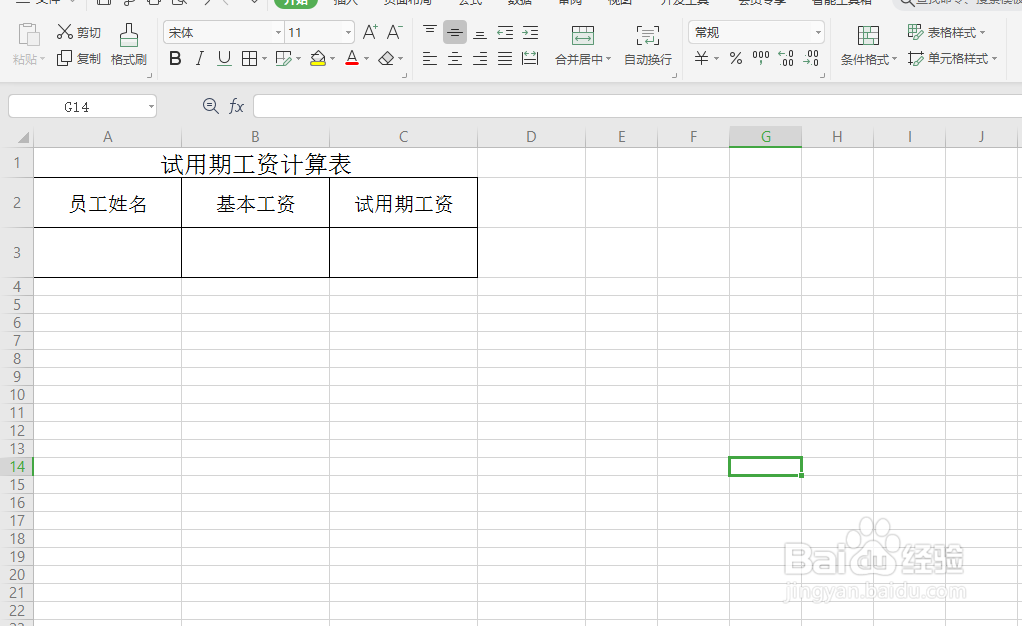1022x626 pixels.
Task: Open 表格样式 table styles dropdown
Action: pos(946,32)
